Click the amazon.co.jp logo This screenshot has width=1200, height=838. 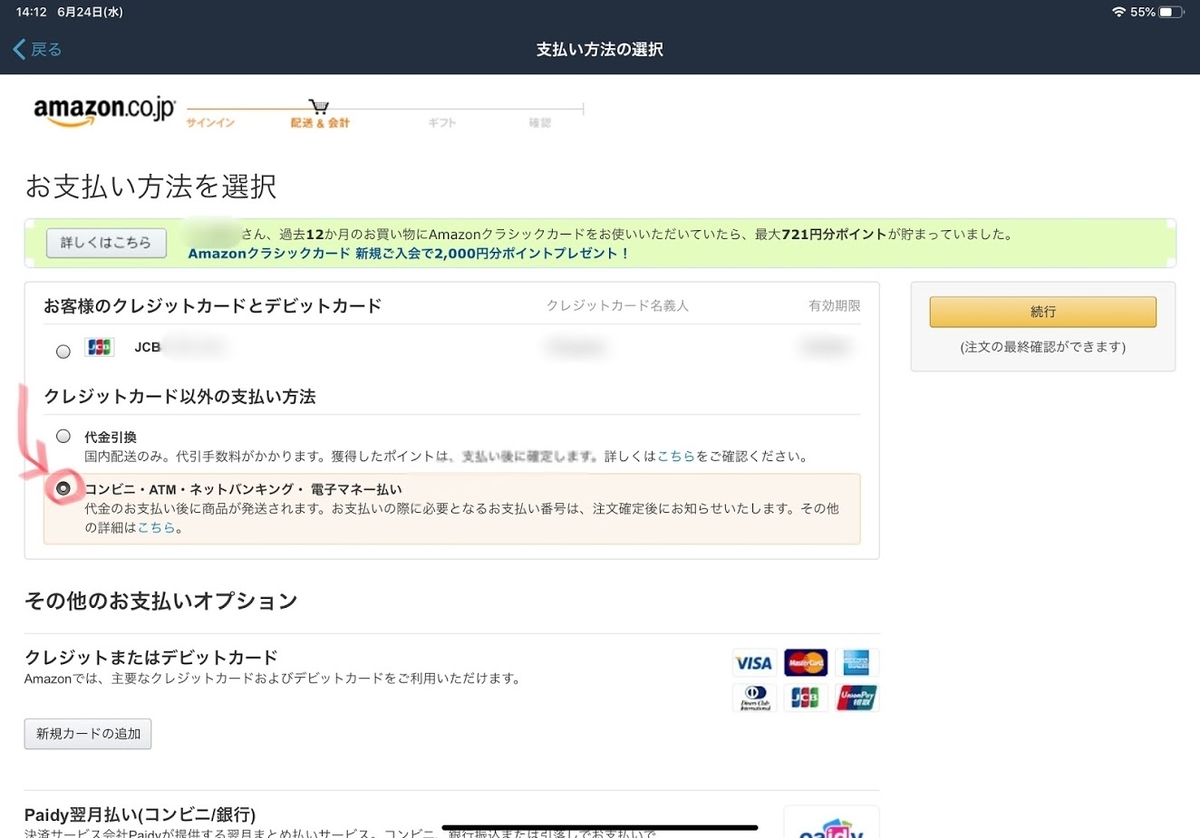(x=103, y=110)
